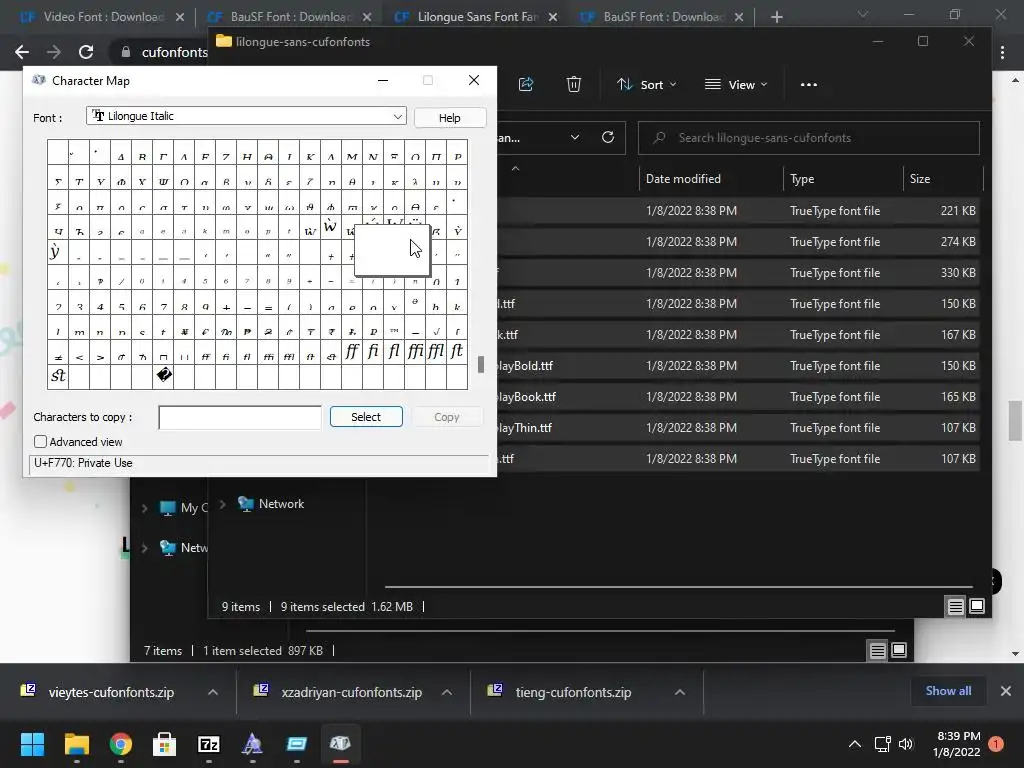Viewport: 1024px width, 768px height.
Task: Switch to thumbnails view in rear Explorer
Action: click(x=899, y=650)
